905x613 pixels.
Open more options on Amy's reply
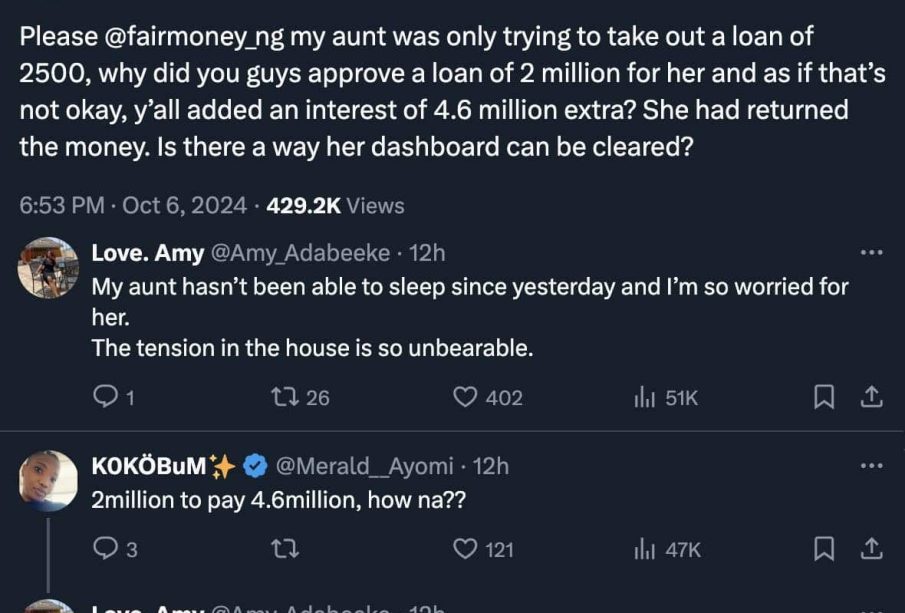click(x=871, y=253)
